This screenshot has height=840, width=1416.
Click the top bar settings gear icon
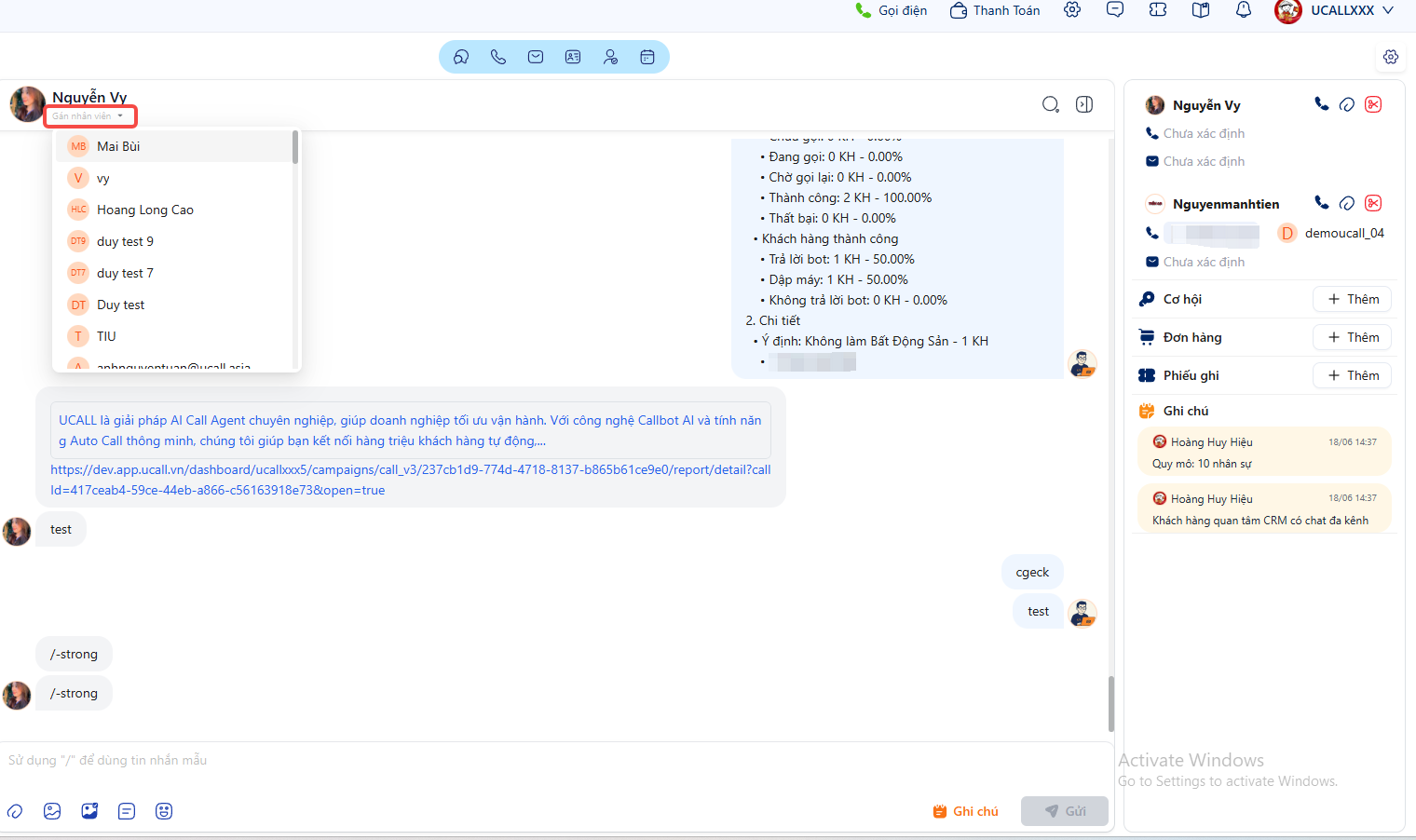1072,10
